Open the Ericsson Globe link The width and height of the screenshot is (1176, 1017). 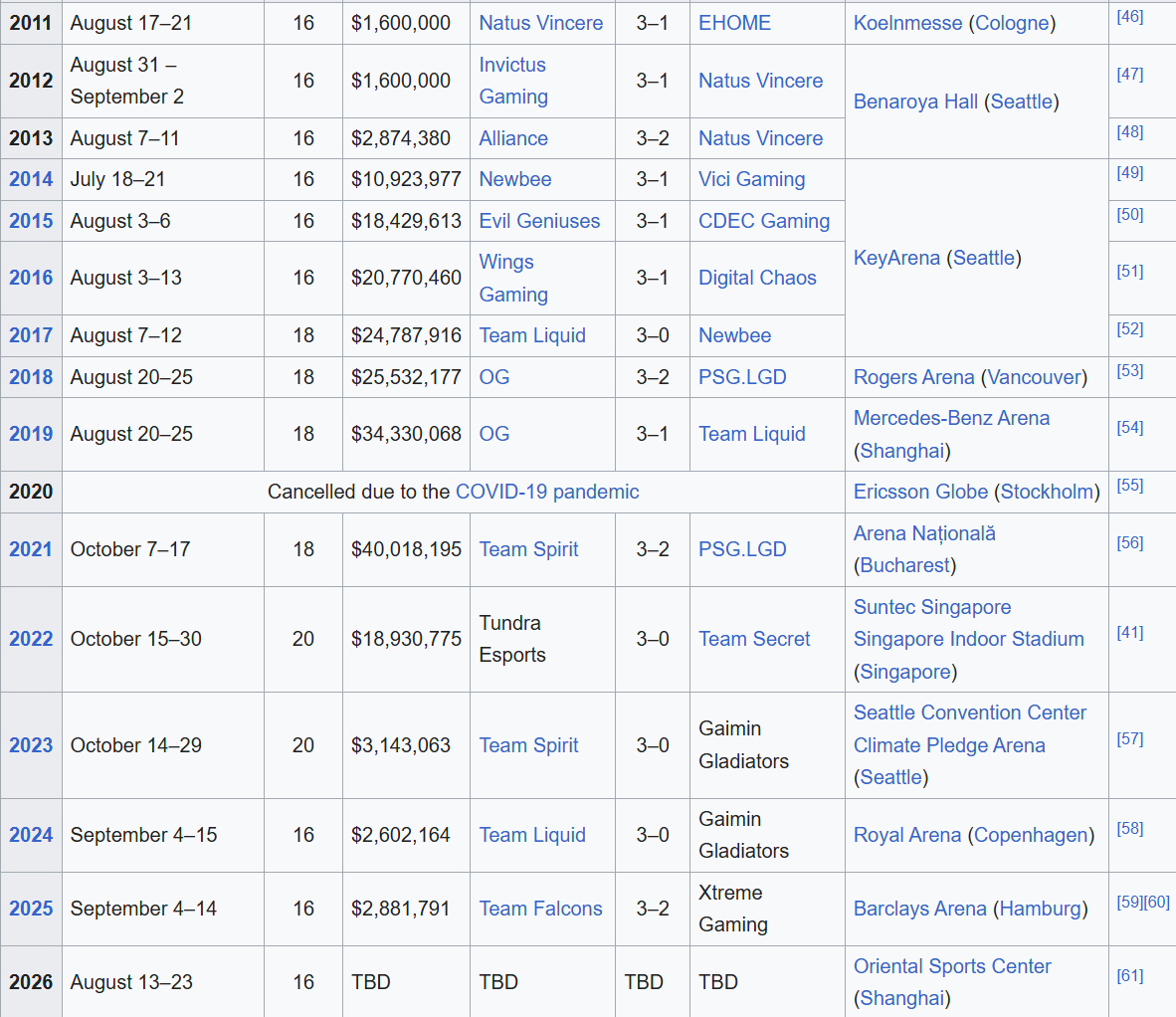(x=920, y=492)
